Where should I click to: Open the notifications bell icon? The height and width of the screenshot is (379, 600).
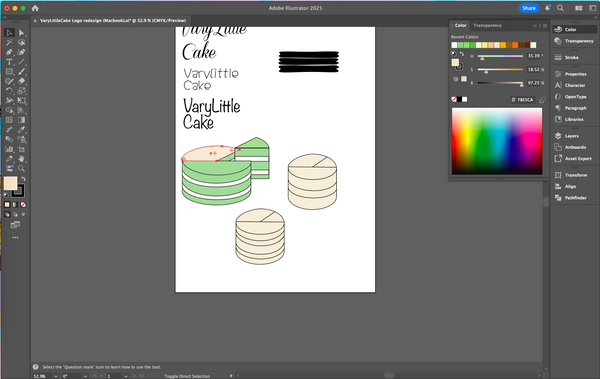click(548, 8)
